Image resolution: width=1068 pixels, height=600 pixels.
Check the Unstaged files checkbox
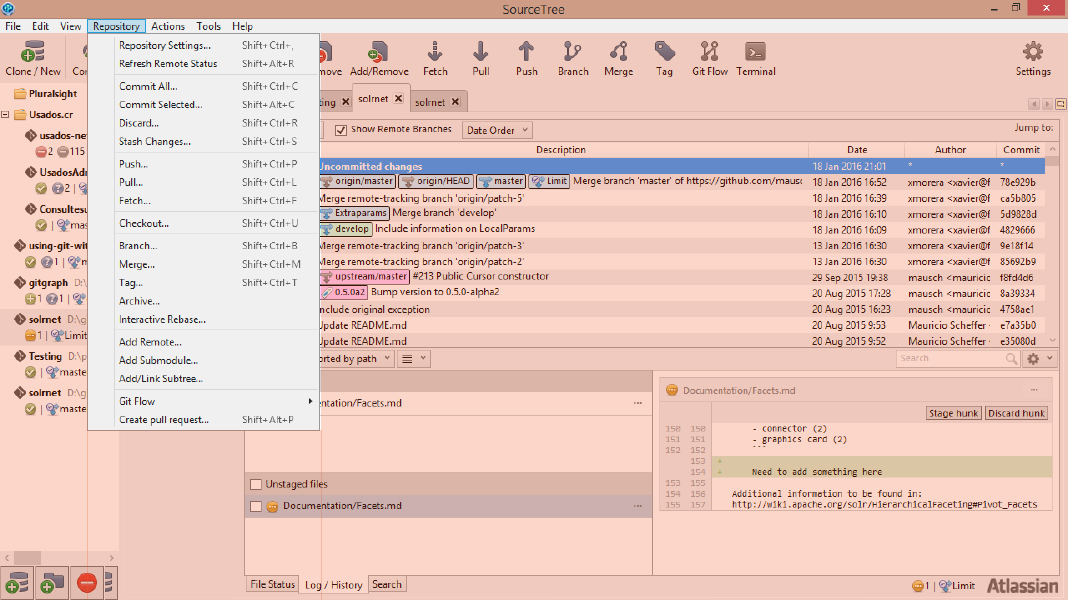click(256, 485)
